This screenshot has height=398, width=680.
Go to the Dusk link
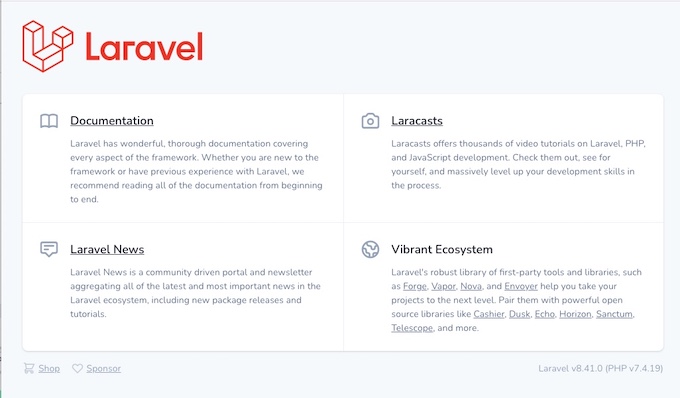click(520, 314)
